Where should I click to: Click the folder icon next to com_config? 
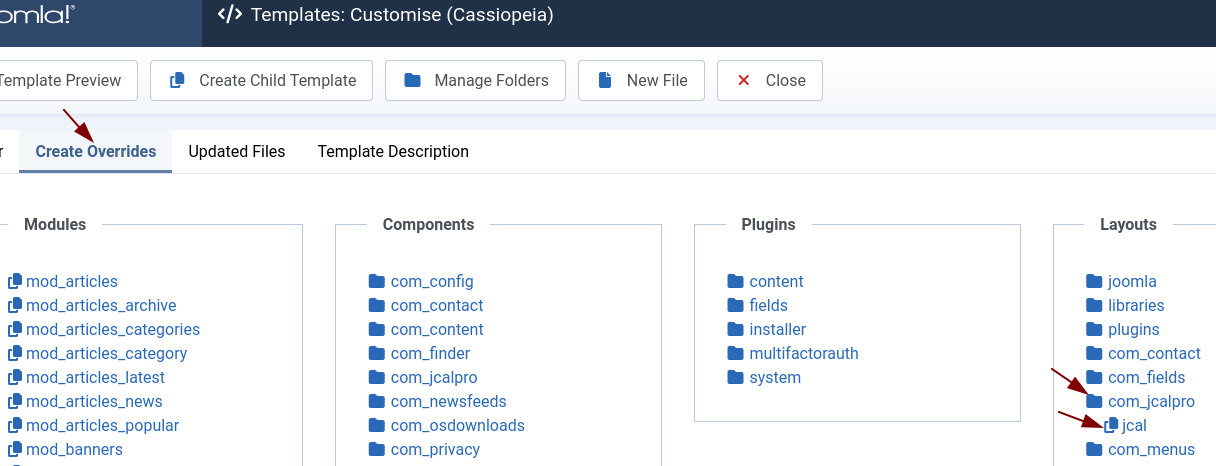377,282
